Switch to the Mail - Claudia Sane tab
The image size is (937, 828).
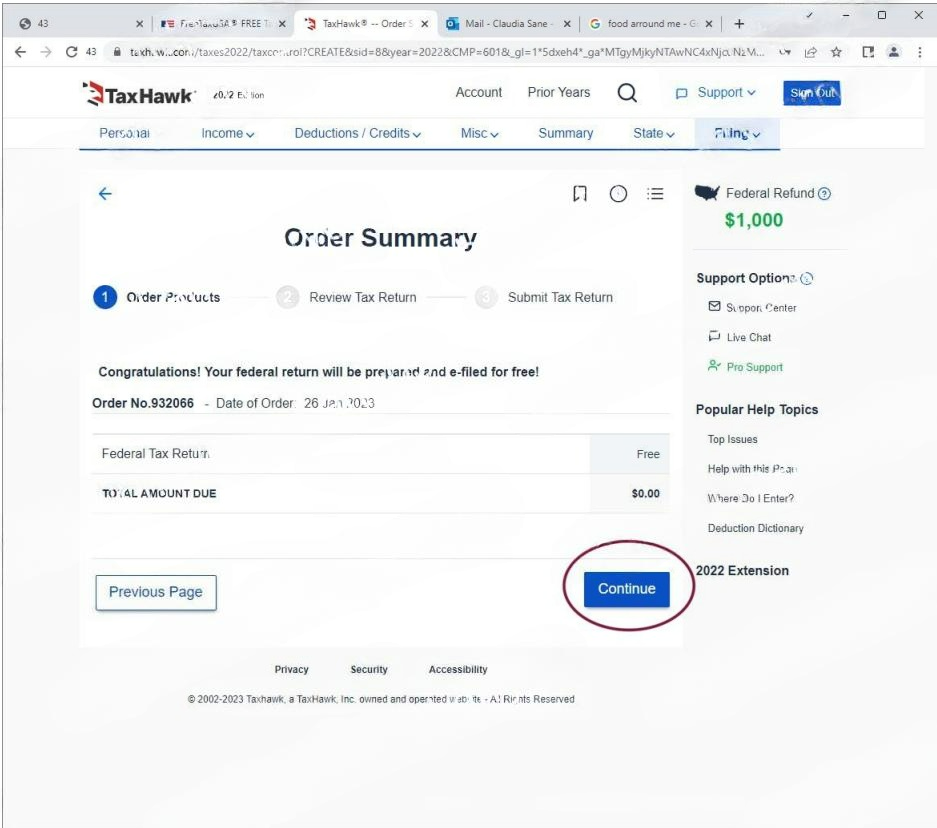pyautogui.click(x=506, y=24)
